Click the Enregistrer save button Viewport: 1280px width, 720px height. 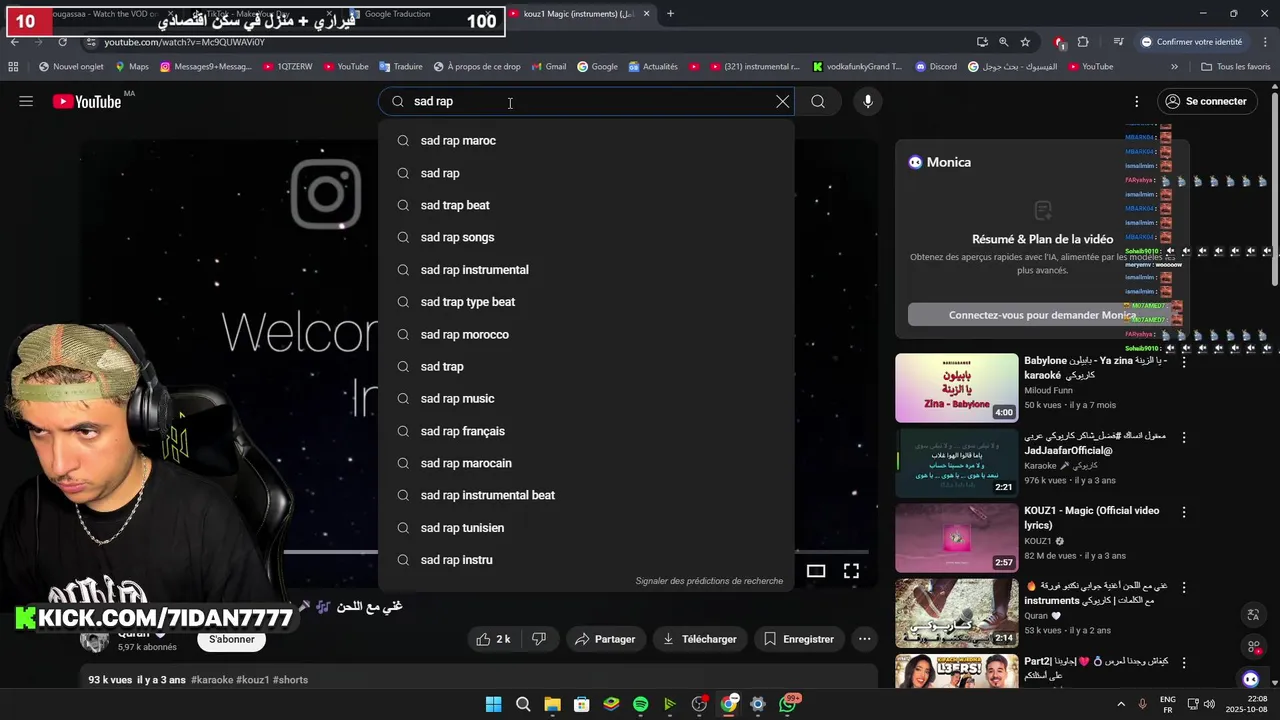798,639
